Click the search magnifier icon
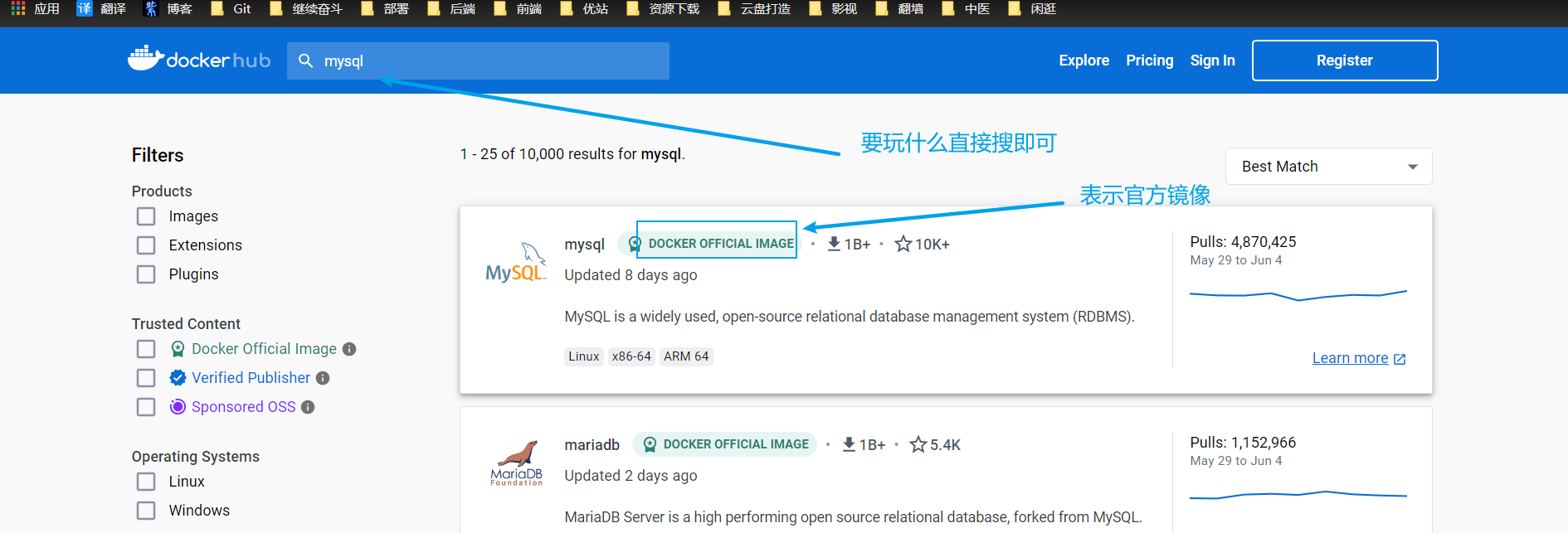1568x533 pixels. coord(305,61)
